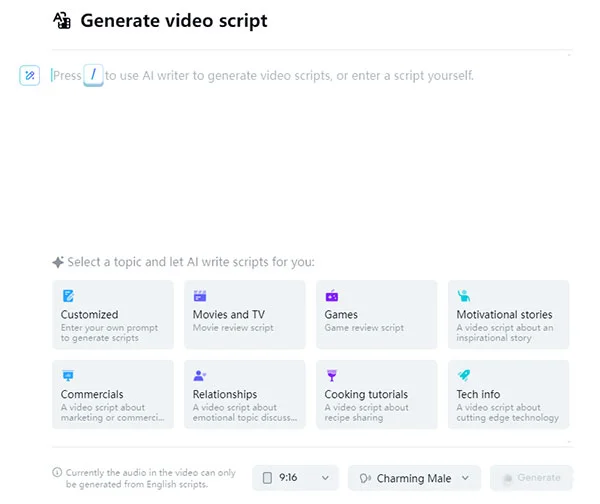Click the sparkle icon before Select a topic
The height and width of the screenshot is (504, 600).
pos(58,262)
